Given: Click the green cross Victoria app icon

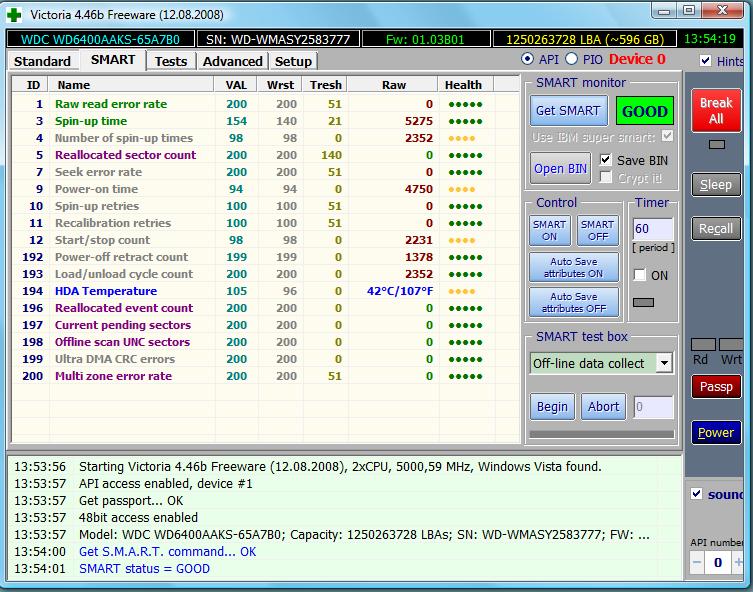Looking at the screenshot, I should click(14, 14).
